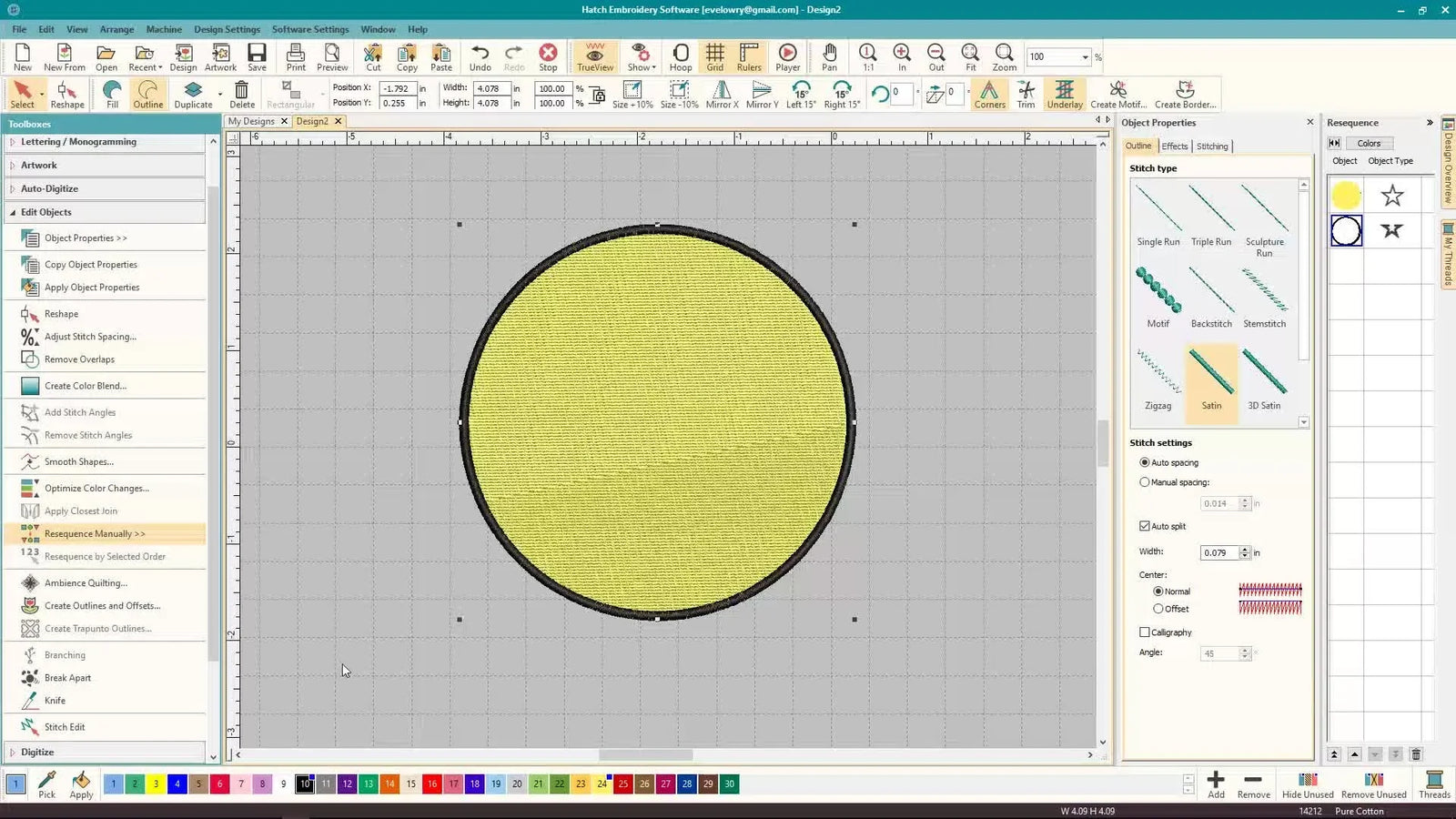Expand the Digitize toolbox section

[36, 752]
